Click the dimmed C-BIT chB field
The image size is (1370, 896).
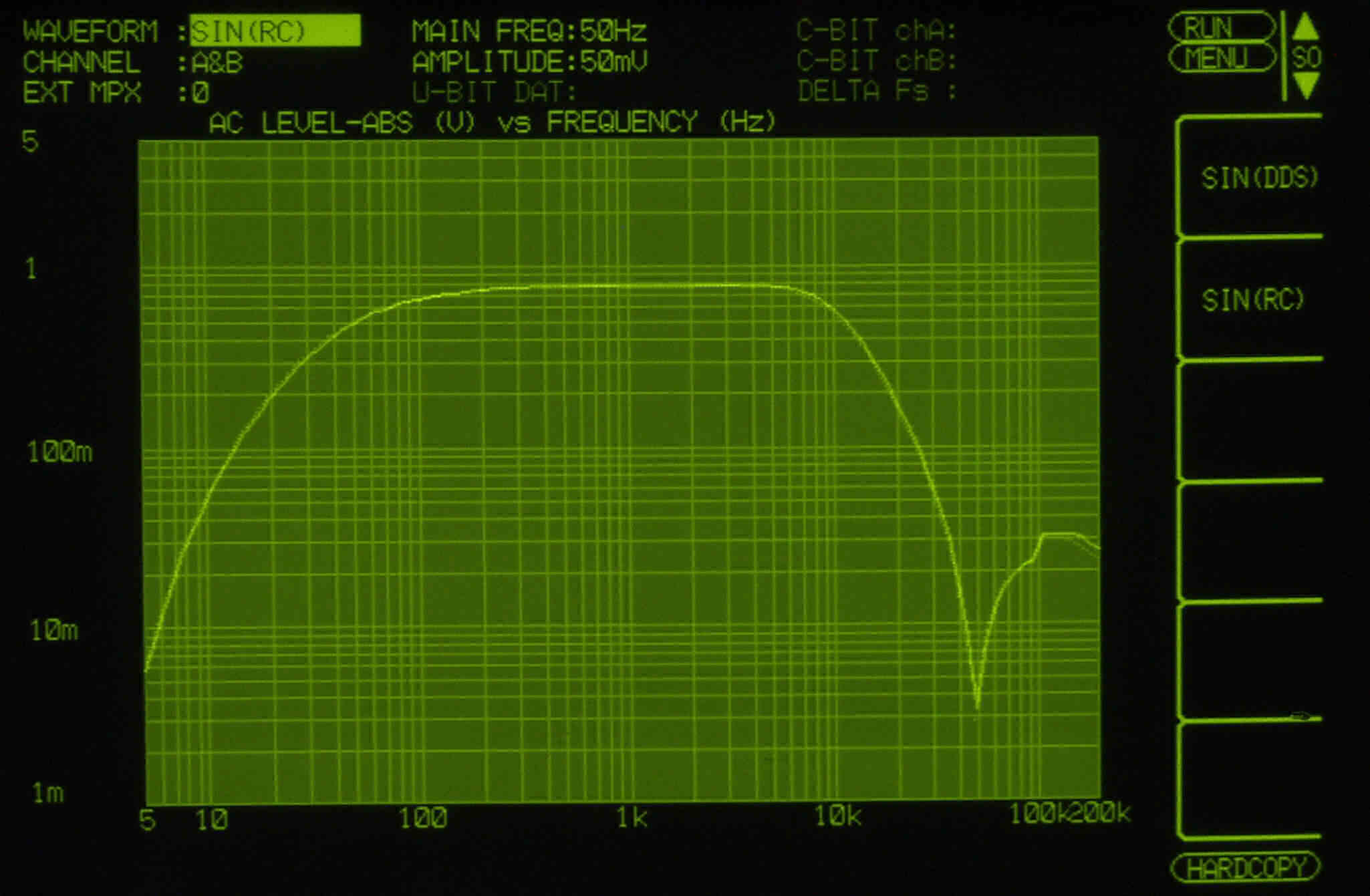(x=876, y=61)
